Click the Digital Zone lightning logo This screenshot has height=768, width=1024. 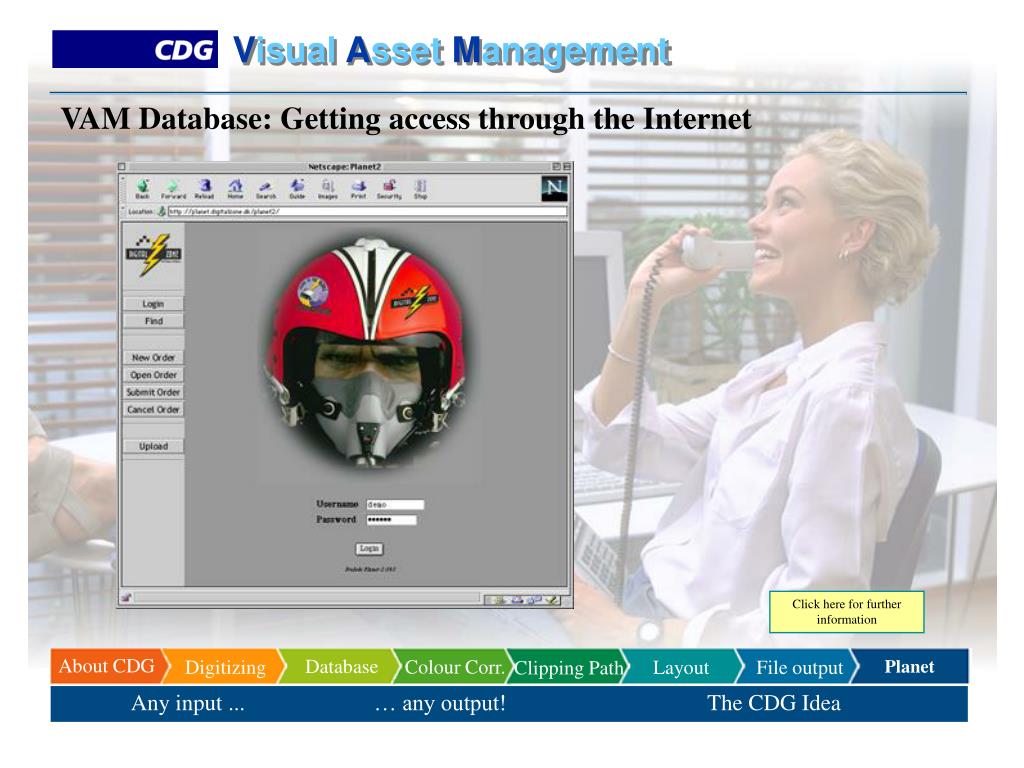tap(153, 255)
